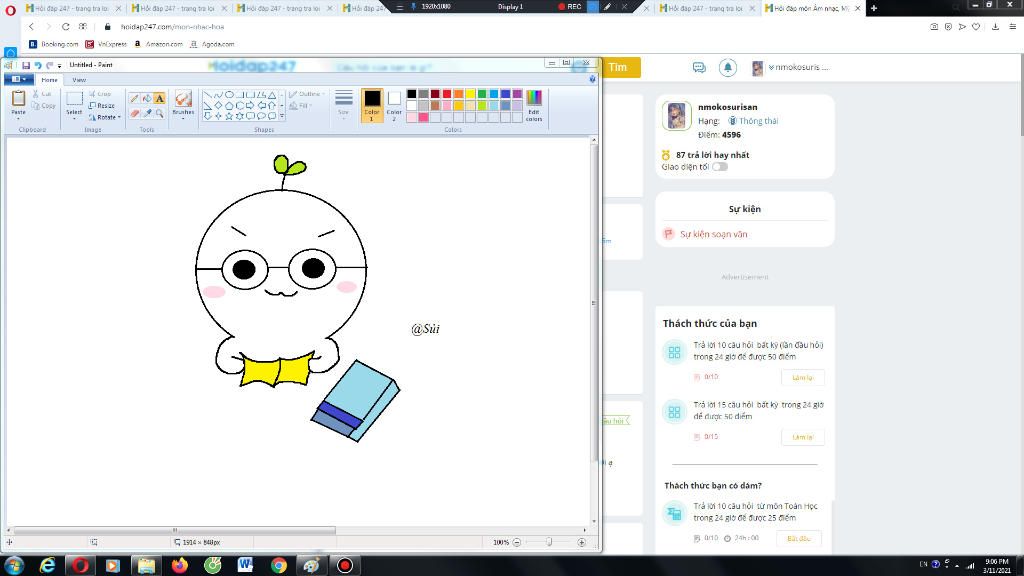Open Firefox from the taskbar
Screen dimensions: 1024x576
tap(179, 565)
